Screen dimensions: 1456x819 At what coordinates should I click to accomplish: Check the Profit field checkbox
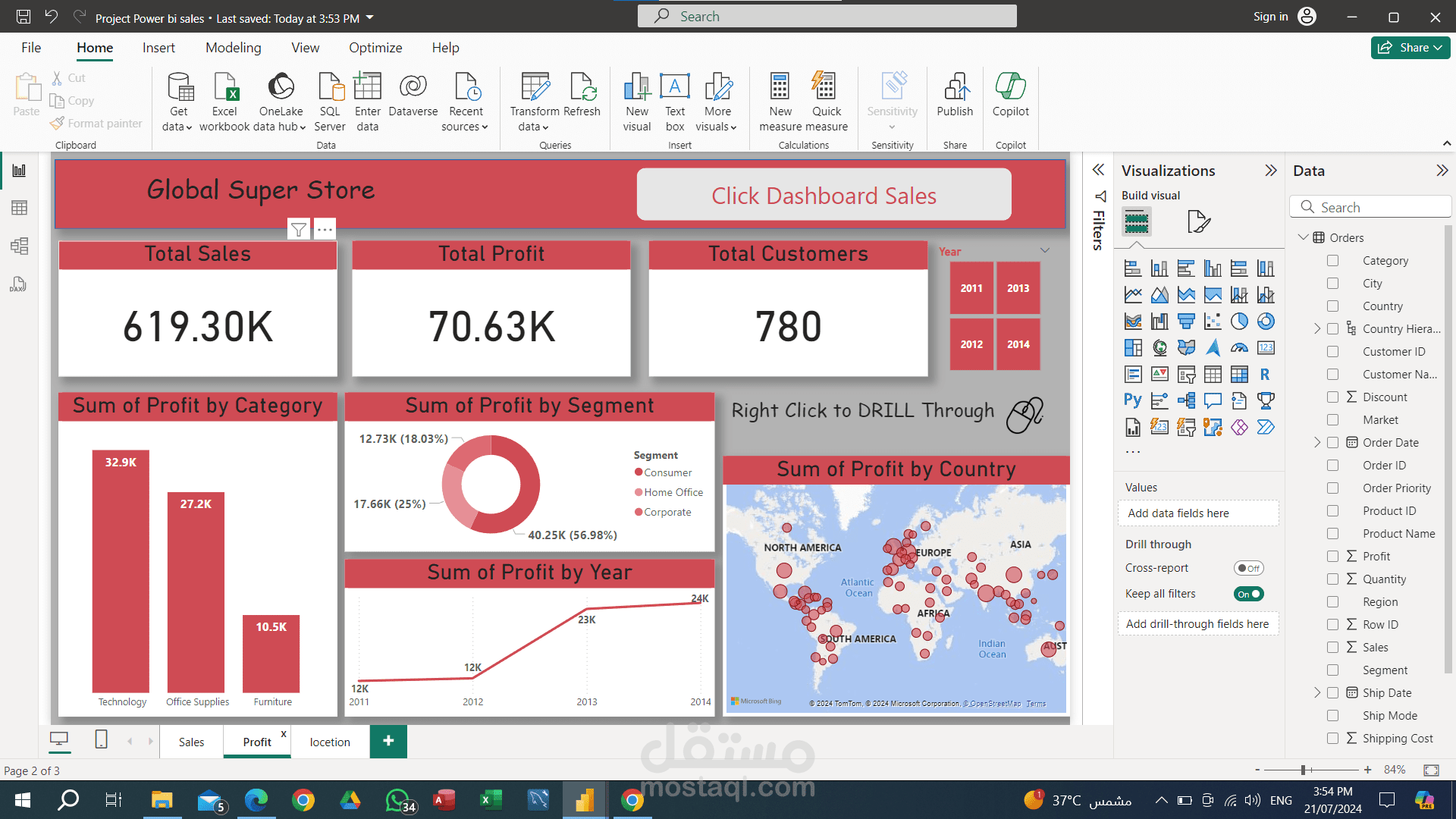point(1332,557)
